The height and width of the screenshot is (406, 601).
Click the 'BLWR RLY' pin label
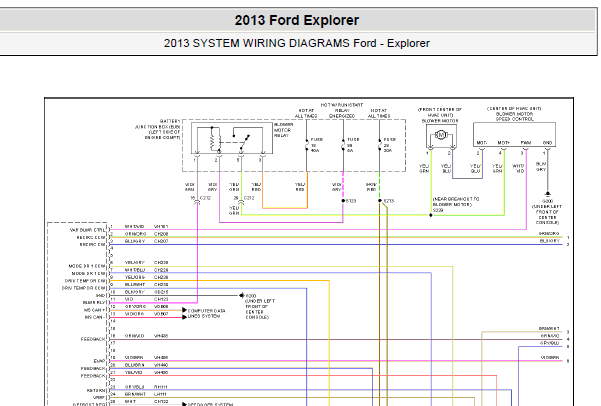click(x=94, y=302)
